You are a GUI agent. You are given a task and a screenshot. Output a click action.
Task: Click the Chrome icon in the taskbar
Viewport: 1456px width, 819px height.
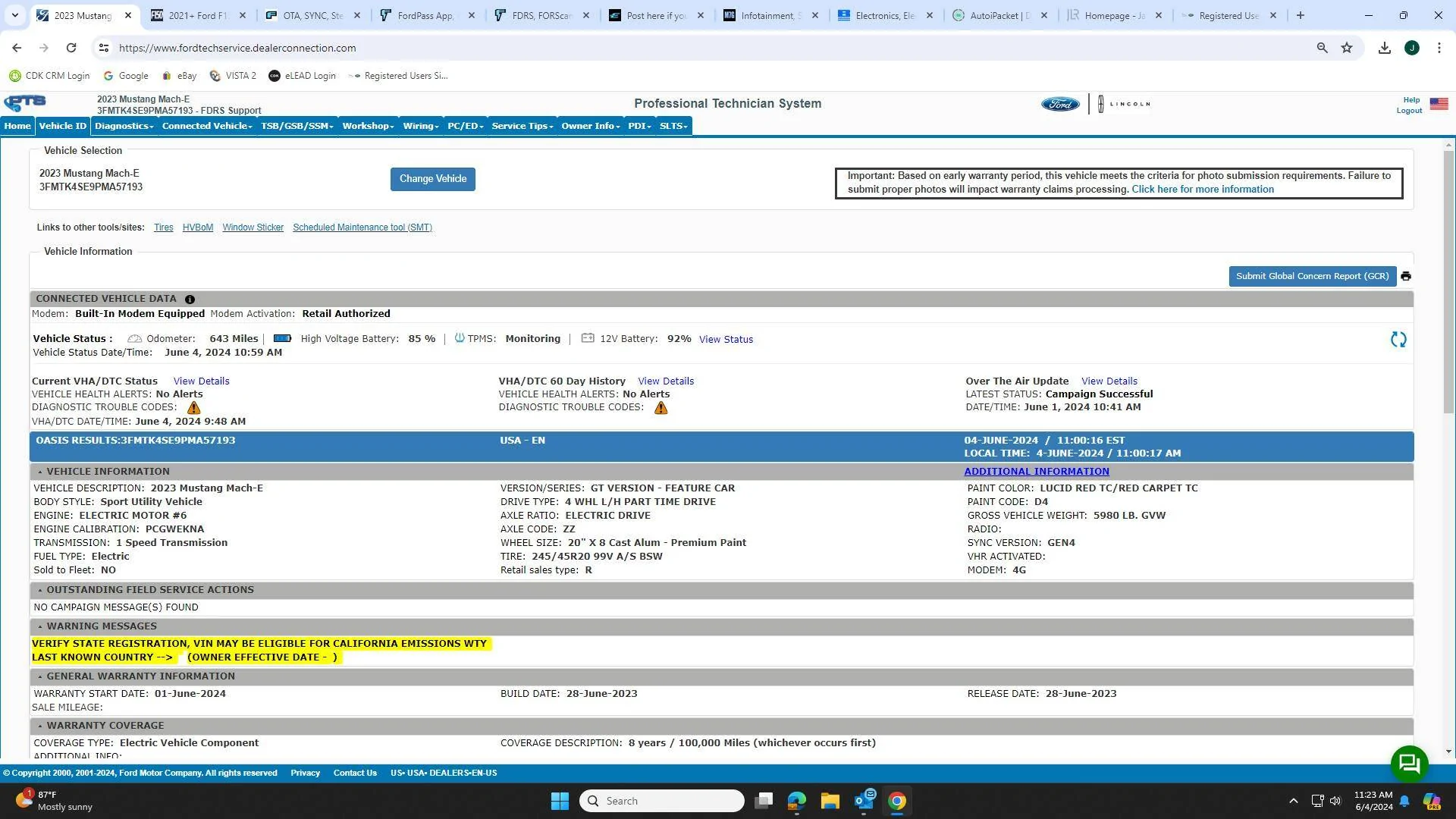tap(897, 801)
